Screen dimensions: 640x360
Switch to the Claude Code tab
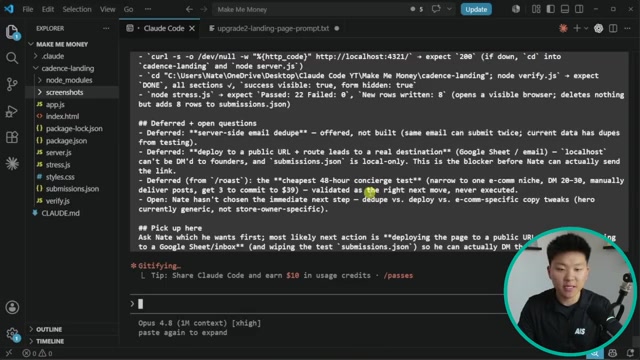(x=163, y=28)
